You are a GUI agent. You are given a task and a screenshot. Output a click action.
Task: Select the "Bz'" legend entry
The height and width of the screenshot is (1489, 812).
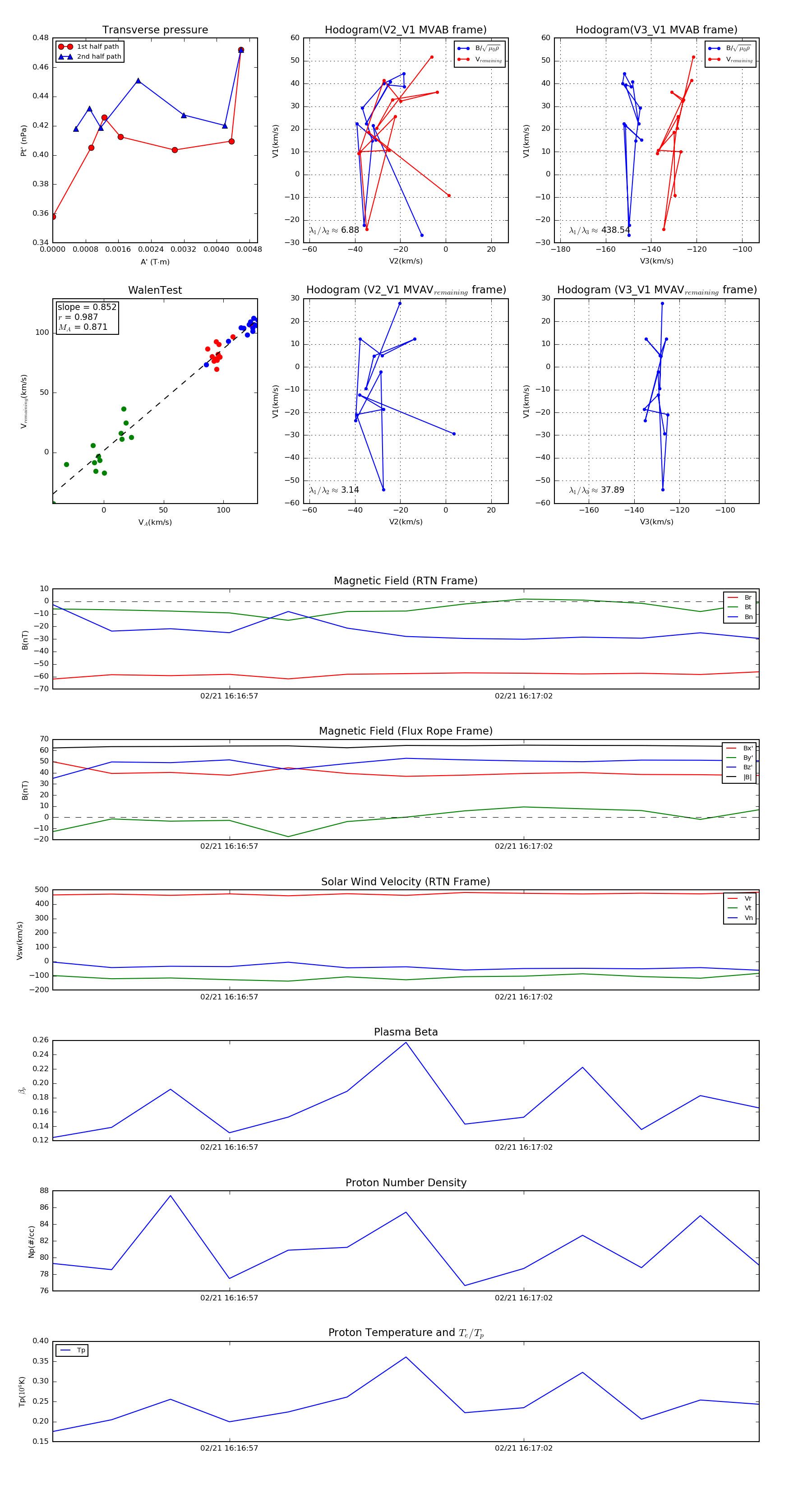[739, 767]
